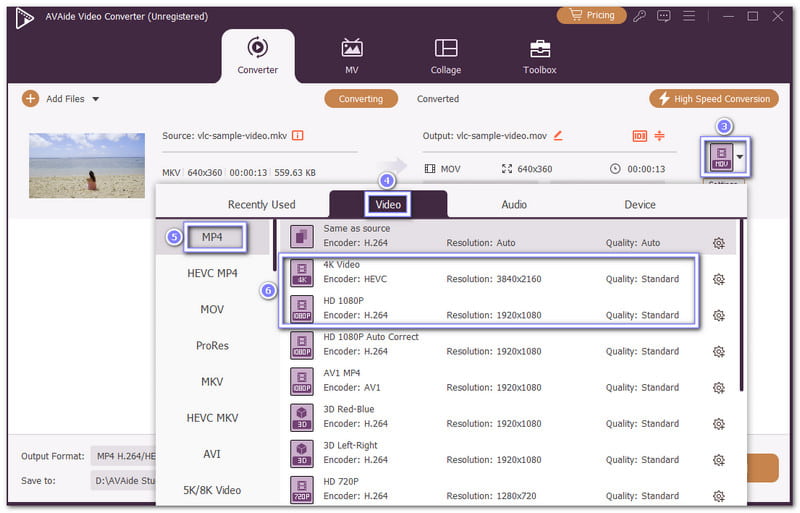Click the beach video thumbnail

87,166
